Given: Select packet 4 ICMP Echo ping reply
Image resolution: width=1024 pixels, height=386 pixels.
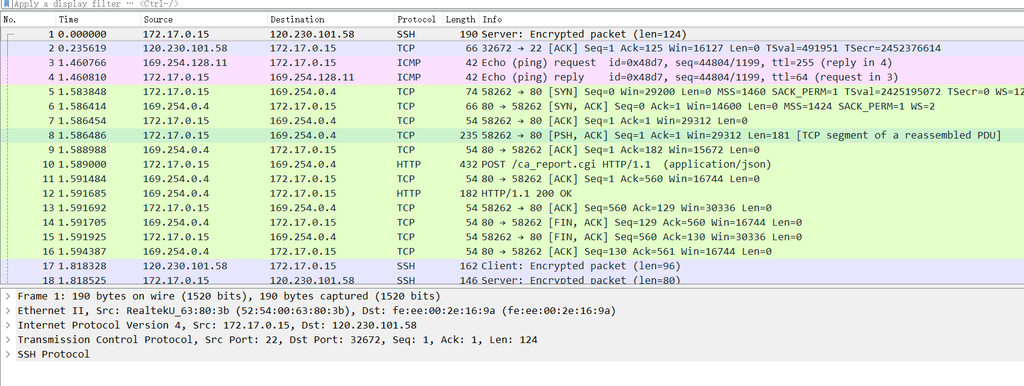Looking at the screenshot, I should 512,77.
